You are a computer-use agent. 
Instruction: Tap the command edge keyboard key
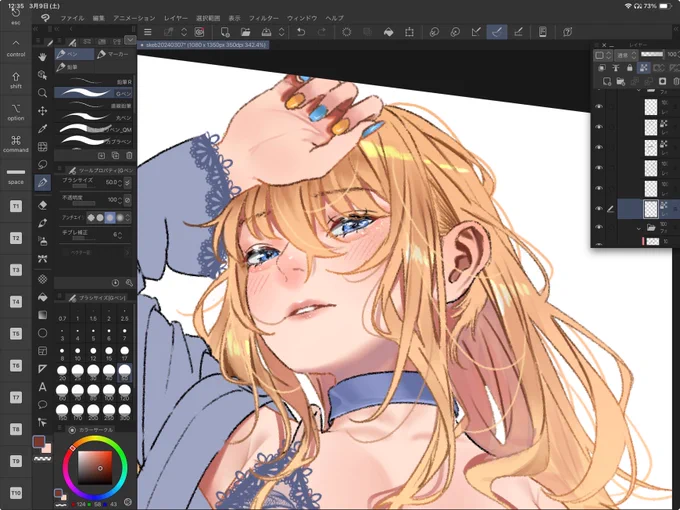[x=16, y=144]
